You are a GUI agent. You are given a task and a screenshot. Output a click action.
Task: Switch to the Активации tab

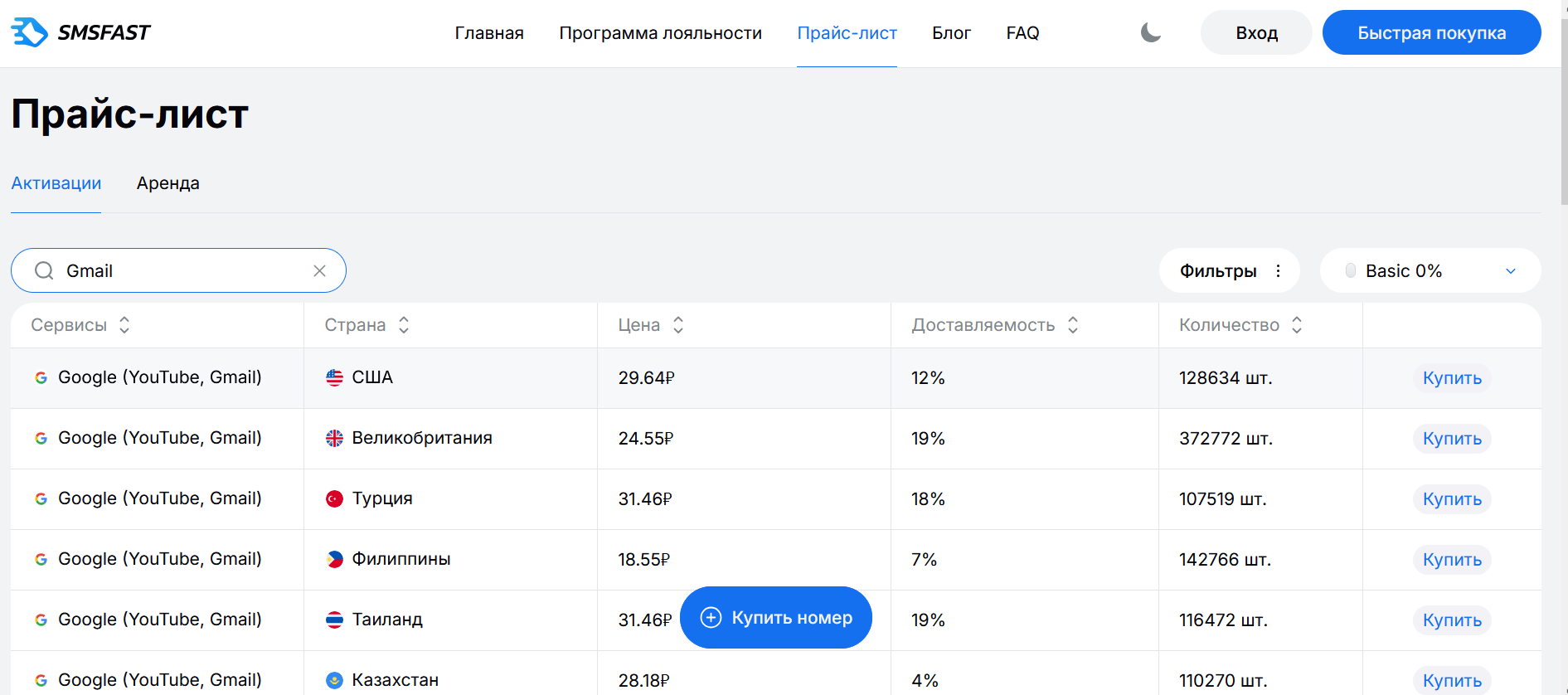point(56,183)
